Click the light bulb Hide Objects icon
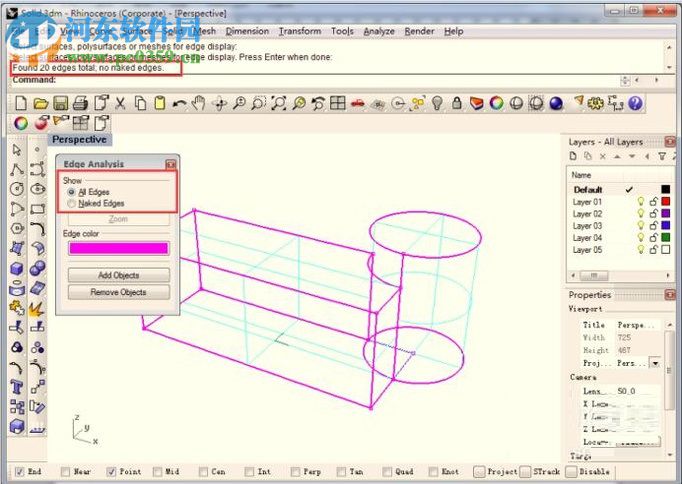This screenshot has width=682, height=484. click(437, 103)
